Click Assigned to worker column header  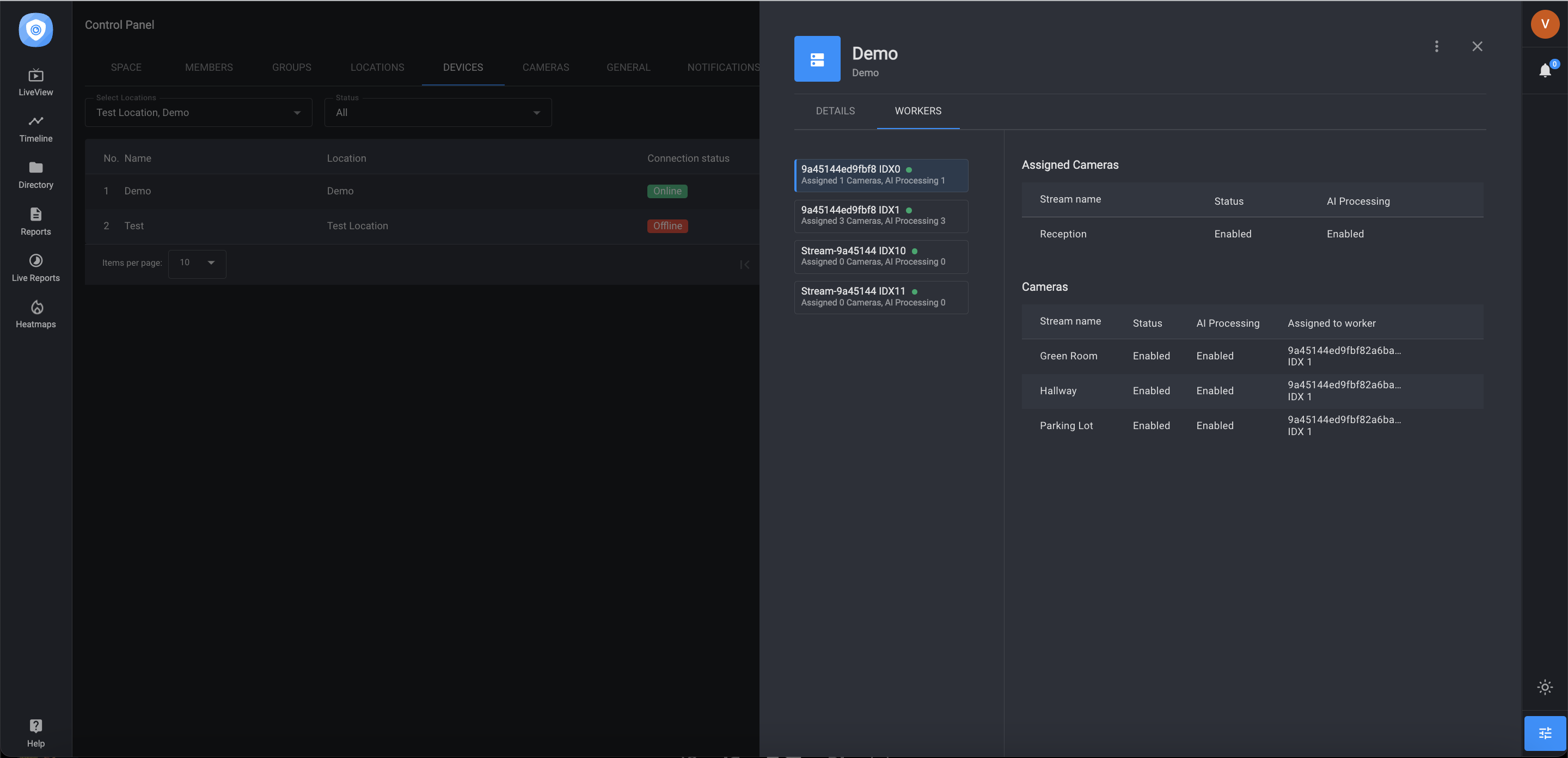coord(1331,323)
